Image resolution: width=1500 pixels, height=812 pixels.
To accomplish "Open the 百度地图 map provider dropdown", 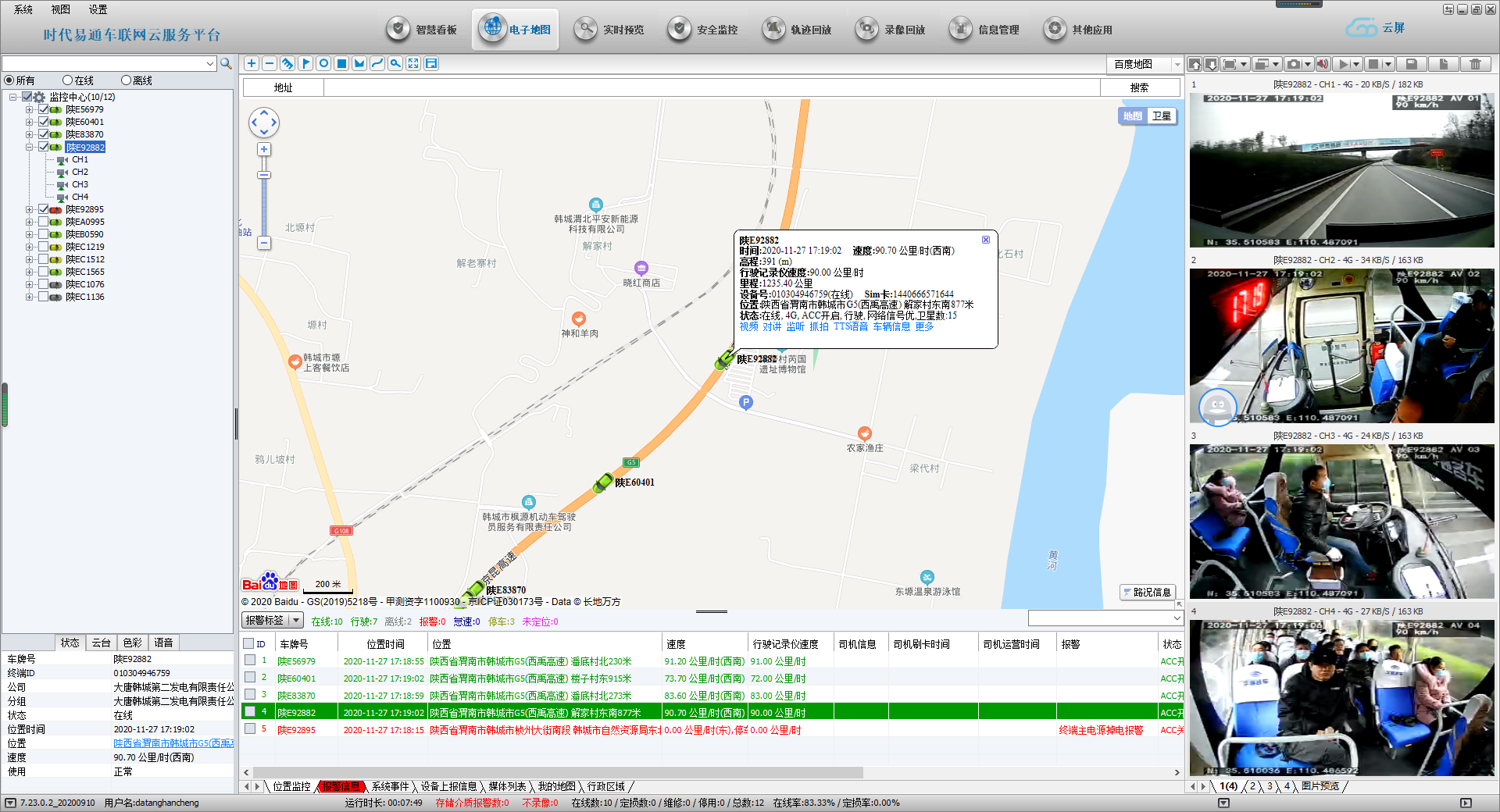I will [1177, 64].
